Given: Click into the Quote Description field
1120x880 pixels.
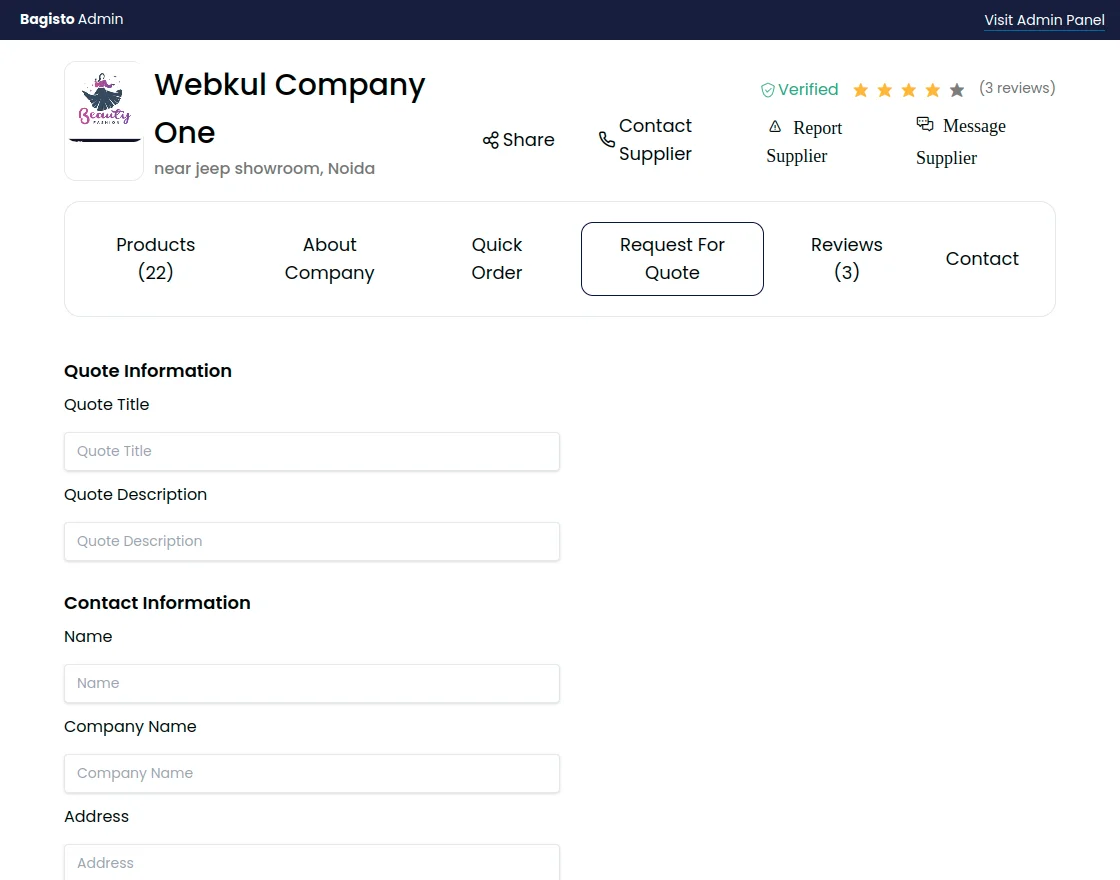Looking at the screenshot, I should (x=312, y=541).
